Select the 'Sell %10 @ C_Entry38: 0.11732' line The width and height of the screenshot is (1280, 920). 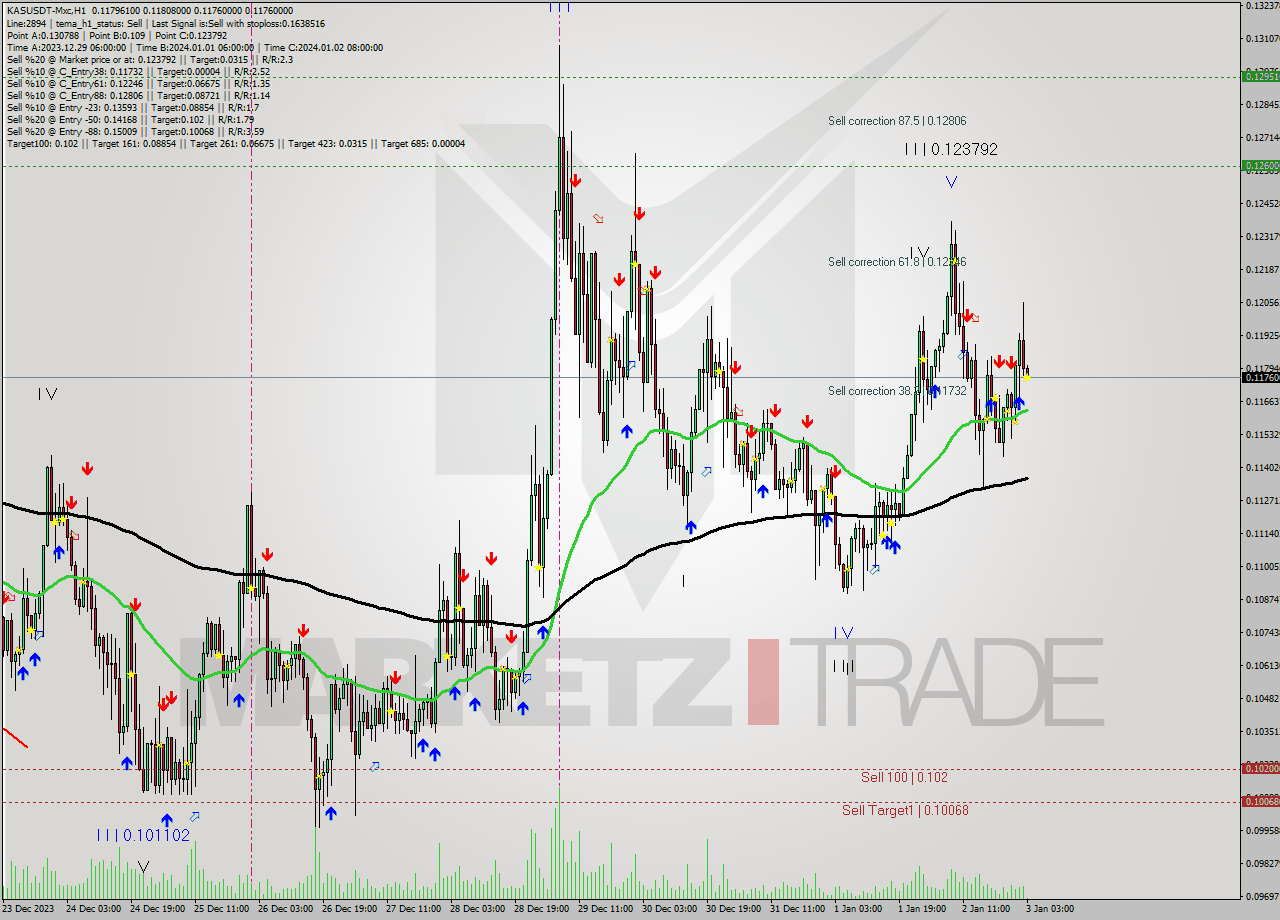[138, 71]
